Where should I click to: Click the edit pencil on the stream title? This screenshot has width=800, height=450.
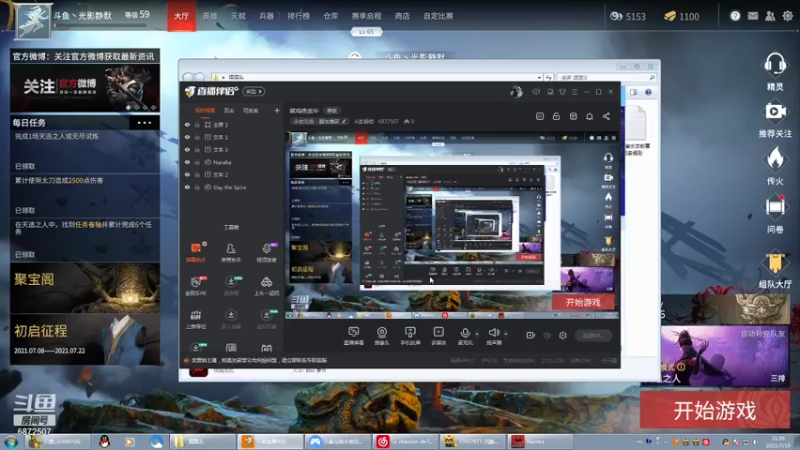tap(344, 121)
